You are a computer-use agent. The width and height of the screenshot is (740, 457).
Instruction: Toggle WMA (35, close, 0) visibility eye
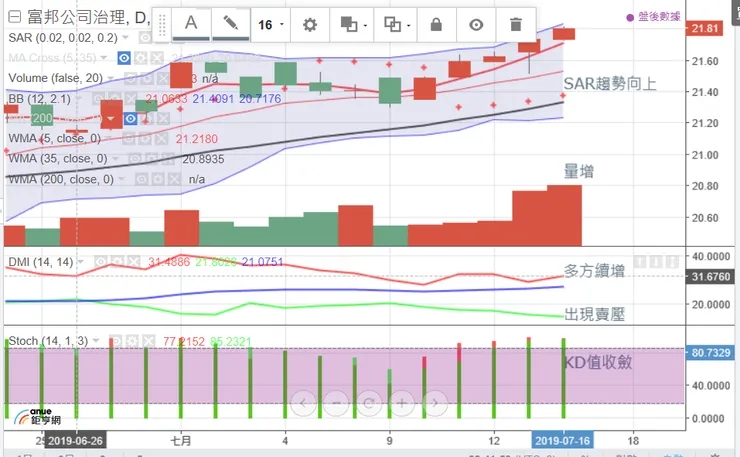pos(135,159)
